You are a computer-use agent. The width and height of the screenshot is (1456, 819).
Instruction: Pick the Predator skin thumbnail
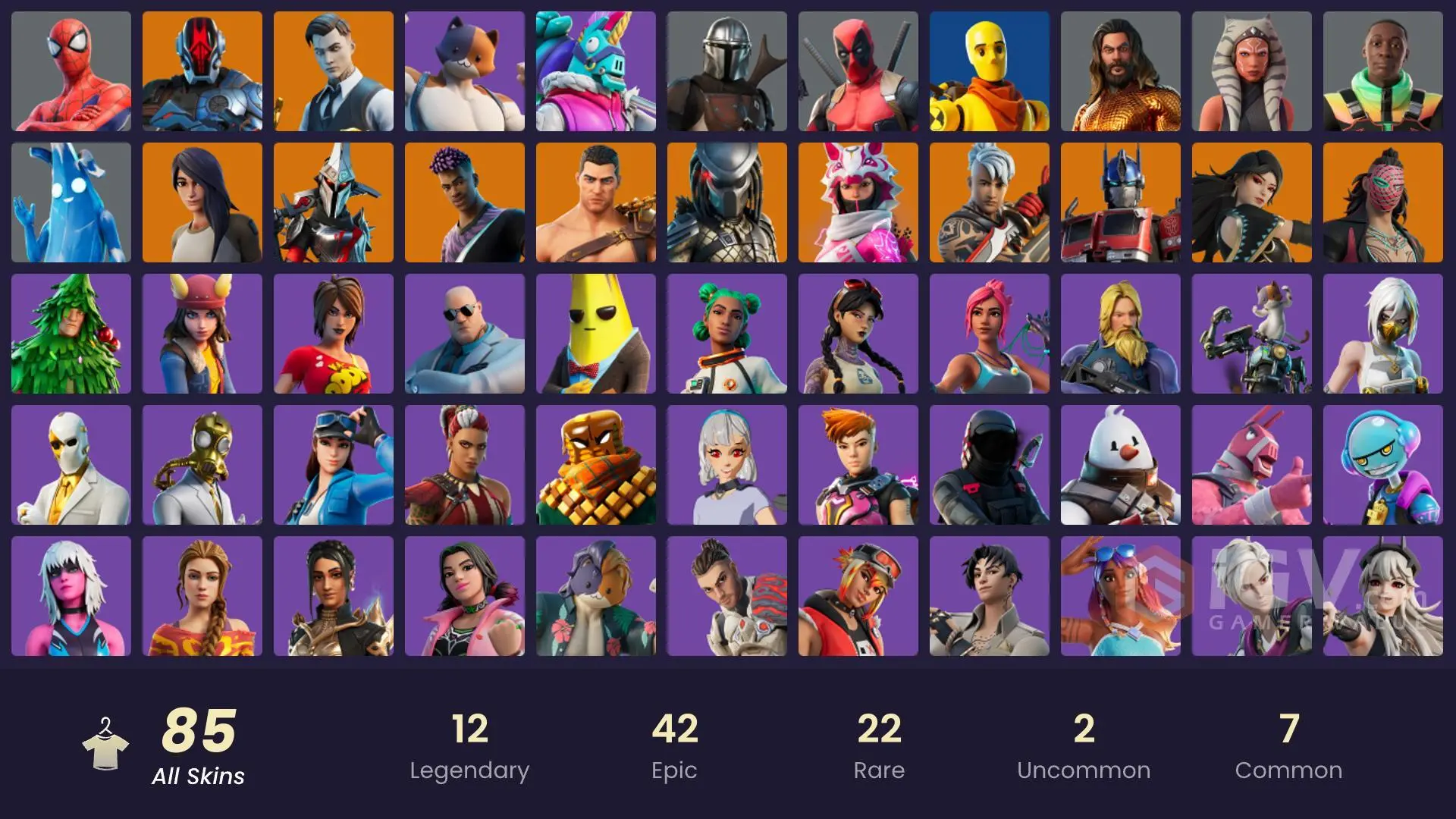coord(727,202)
